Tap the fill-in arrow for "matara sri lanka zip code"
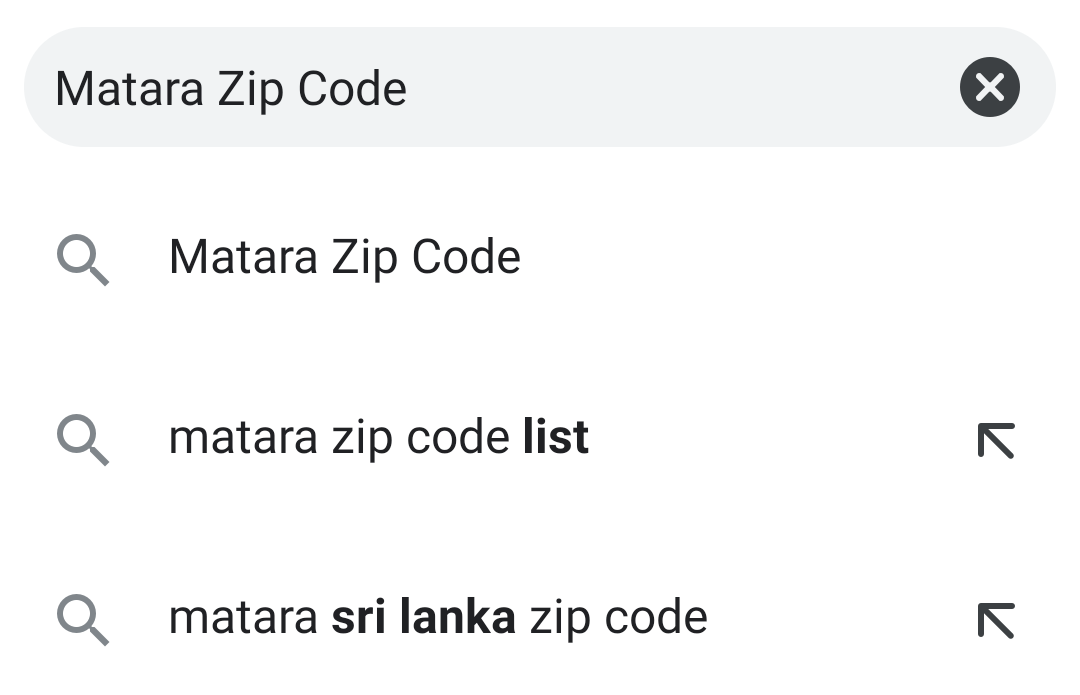Viewport: 1080px width, 695px height. pos(995,619)
